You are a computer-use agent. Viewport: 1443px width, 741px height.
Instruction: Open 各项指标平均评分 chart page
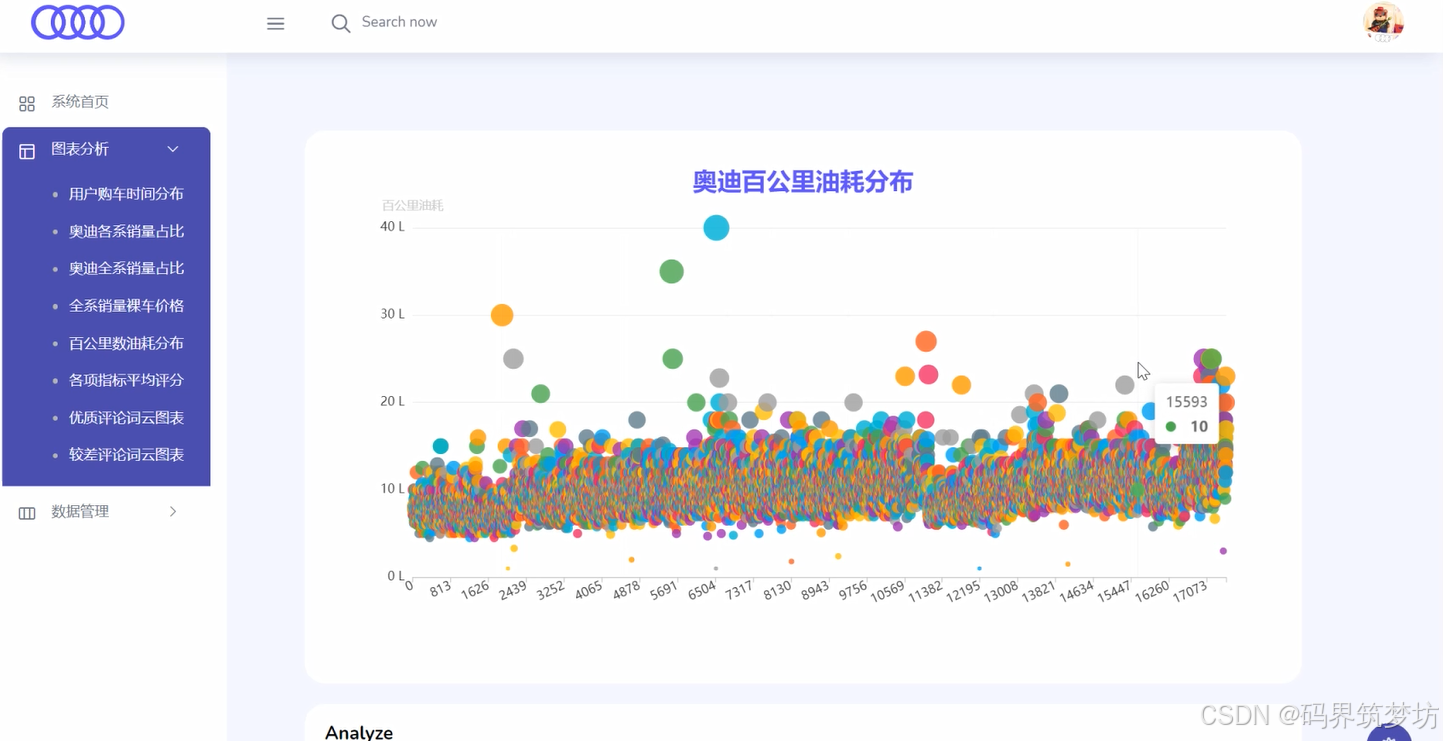point(126,380)
